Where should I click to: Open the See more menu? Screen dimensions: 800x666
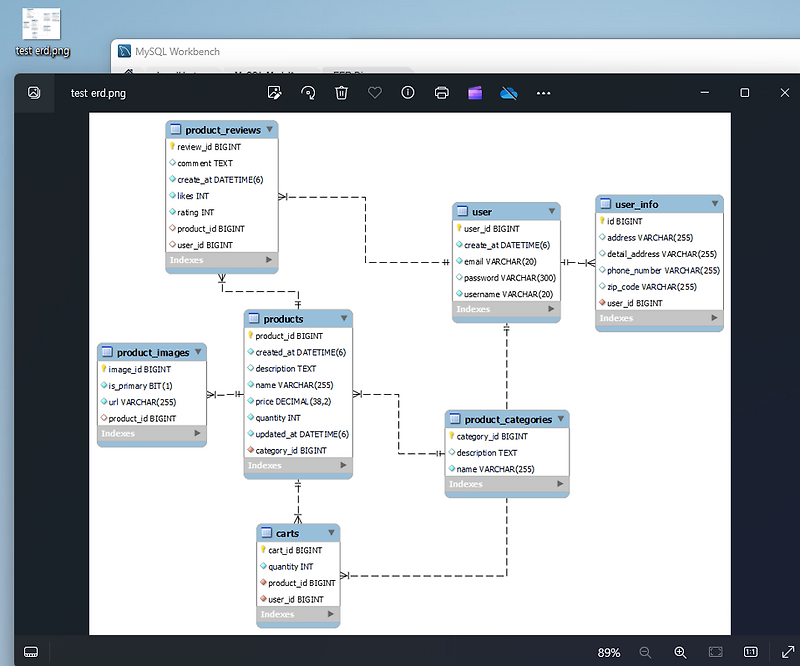pos(543,92)
